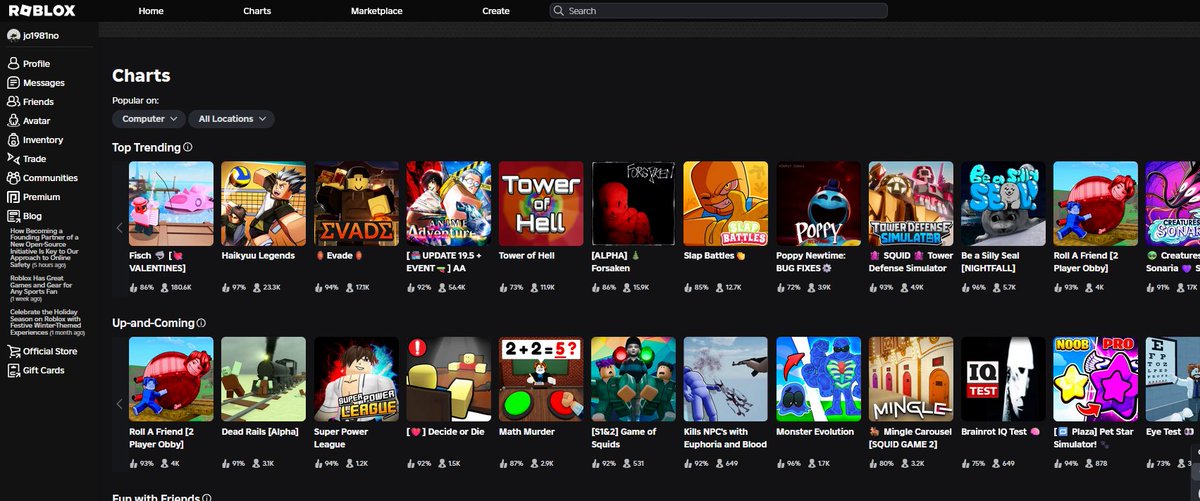
Task: Click the jo1981no user avatar
Action: (13, 35)
